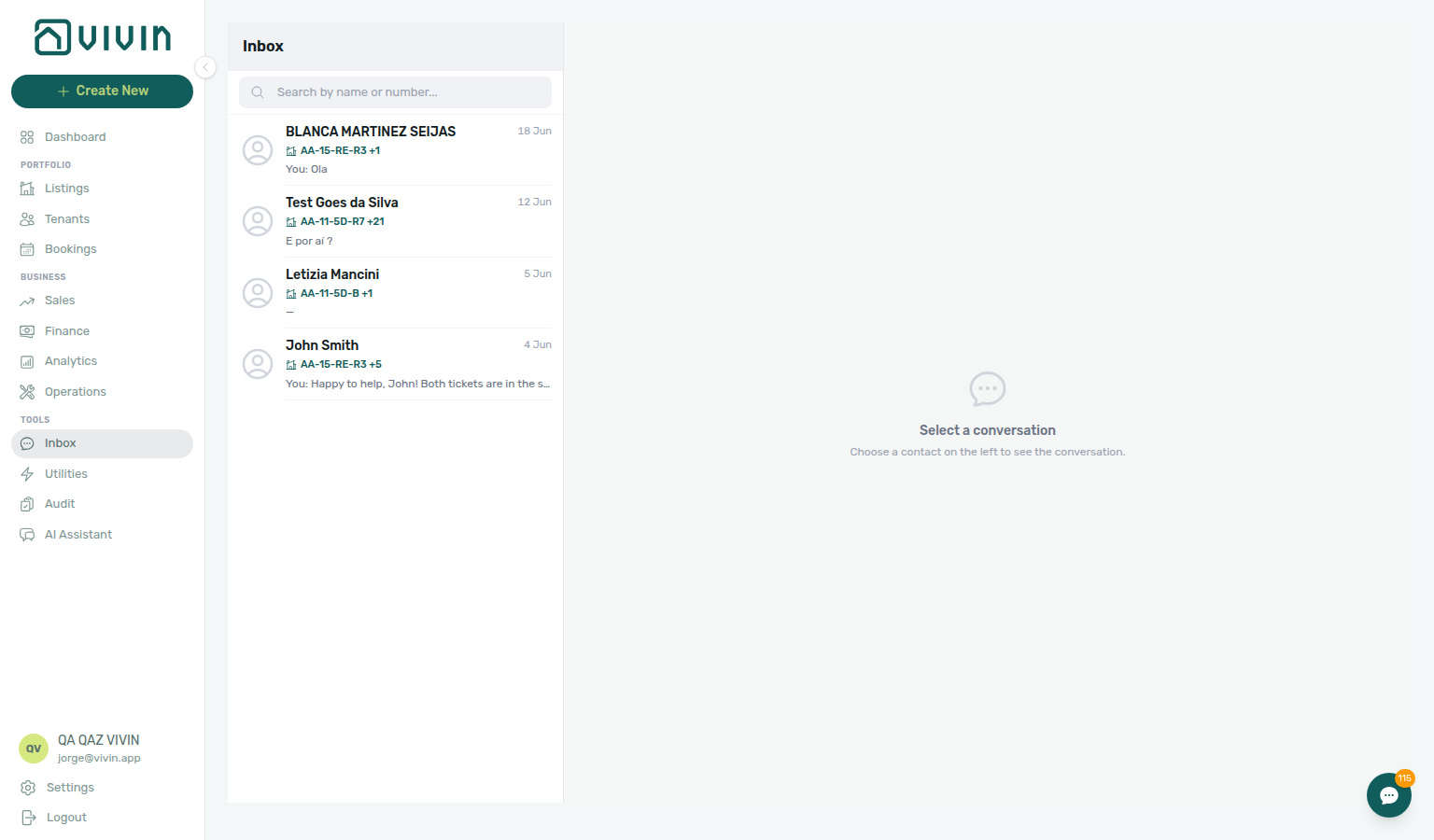
Task: Click the Sales trend icon
Action: point(27,301)
